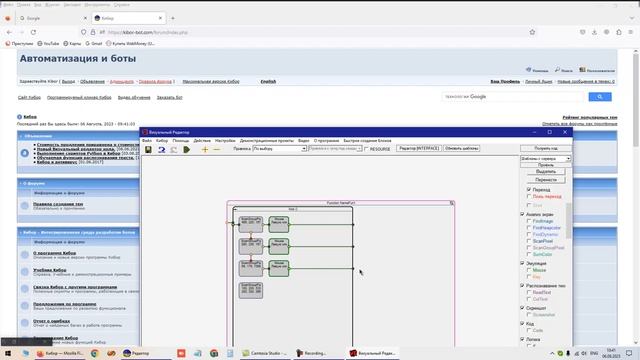This screenshot has width=640, height=360.
Task: Open Помощь menu in Visual Editor
Action: pyautogui.click(x=180, y=140)
